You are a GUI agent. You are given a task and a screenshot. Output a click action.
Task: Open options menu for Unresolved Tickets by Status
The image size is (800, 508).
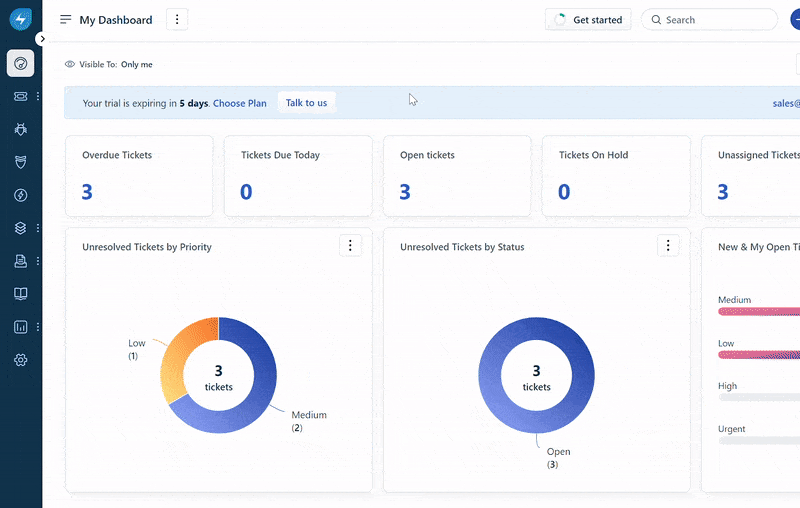pyautogui.click(x=668, y=246)
